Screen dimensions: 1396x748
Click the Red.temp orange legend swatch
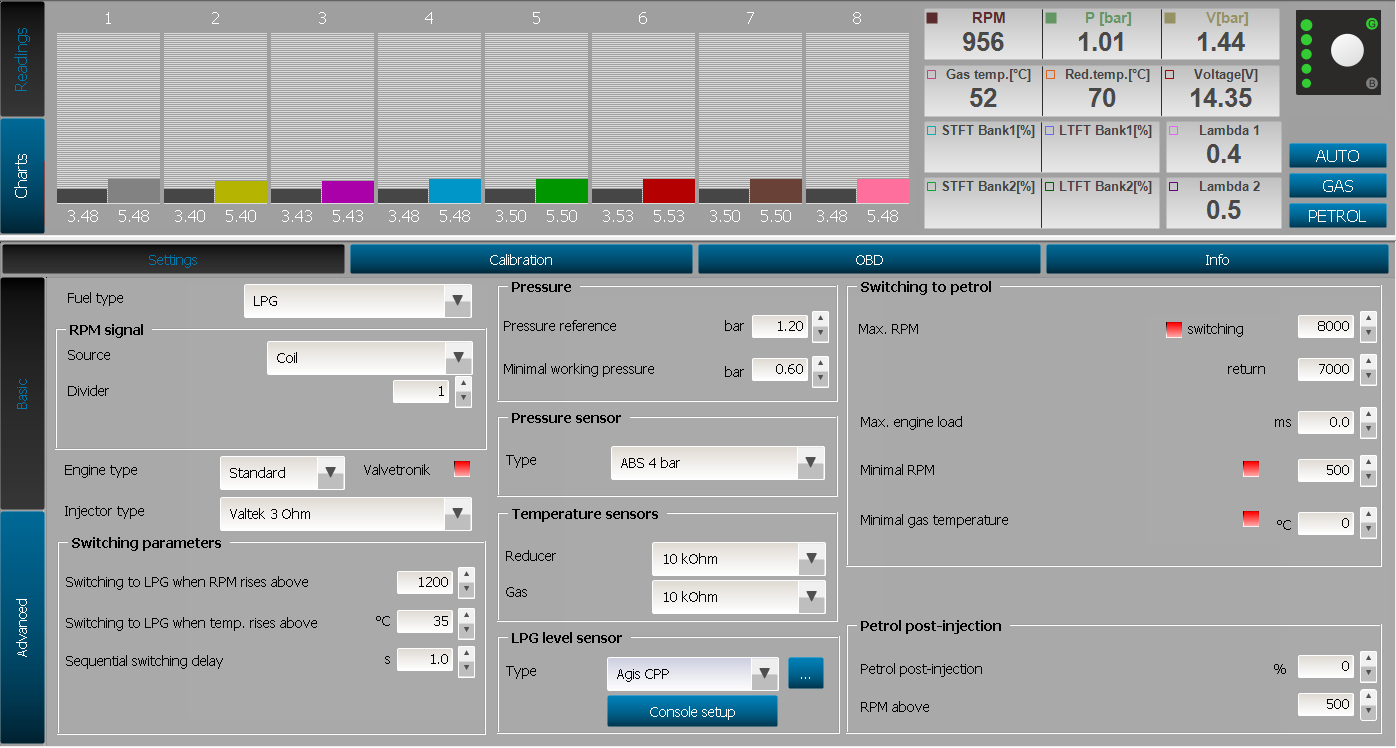(x=1049, y=74)
